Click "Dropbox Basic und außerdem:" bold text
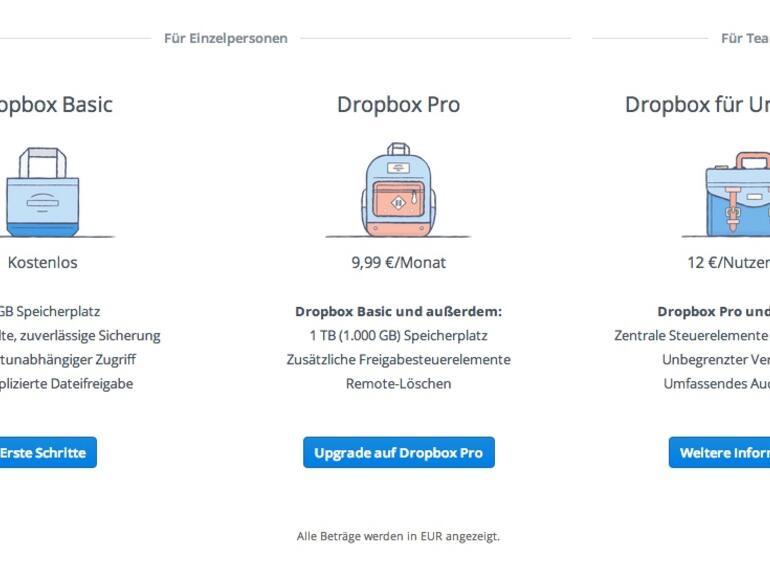The height and width of the screenshot is (578, 770). [398, 312]
